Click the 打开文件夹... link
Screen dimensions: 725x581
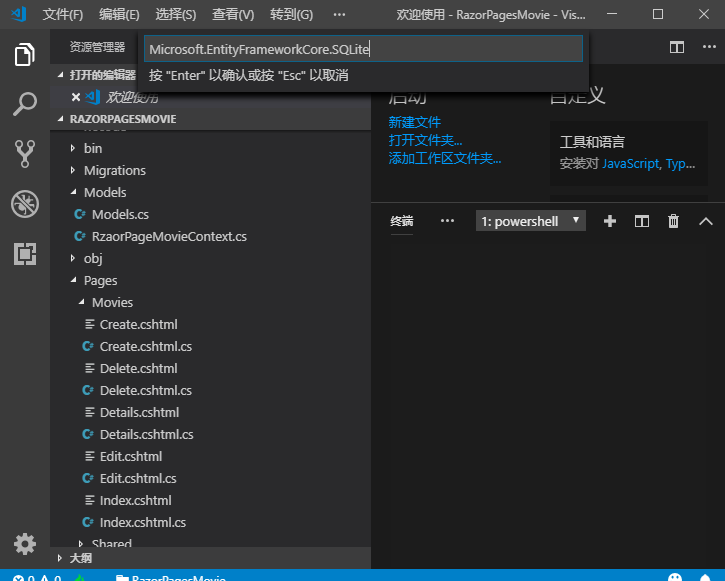[x=425, y=140]
